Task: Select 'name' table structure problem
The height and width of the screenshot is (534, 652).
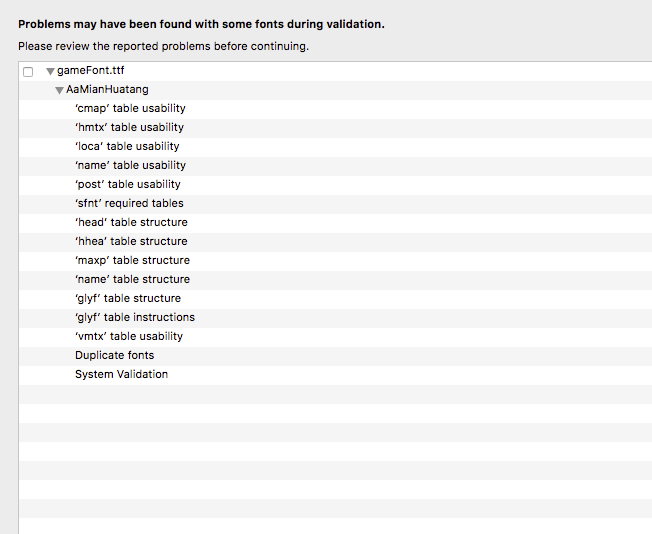Action: coord(132,280)
